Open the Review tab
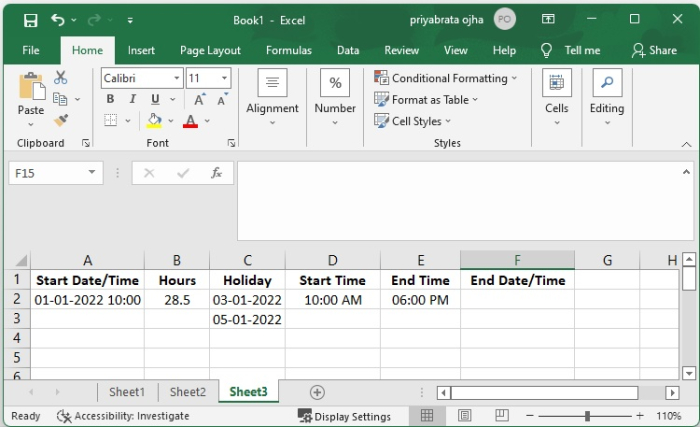Image resolution: width=700 pixels, height=427 pixels. tap(402, 50)
